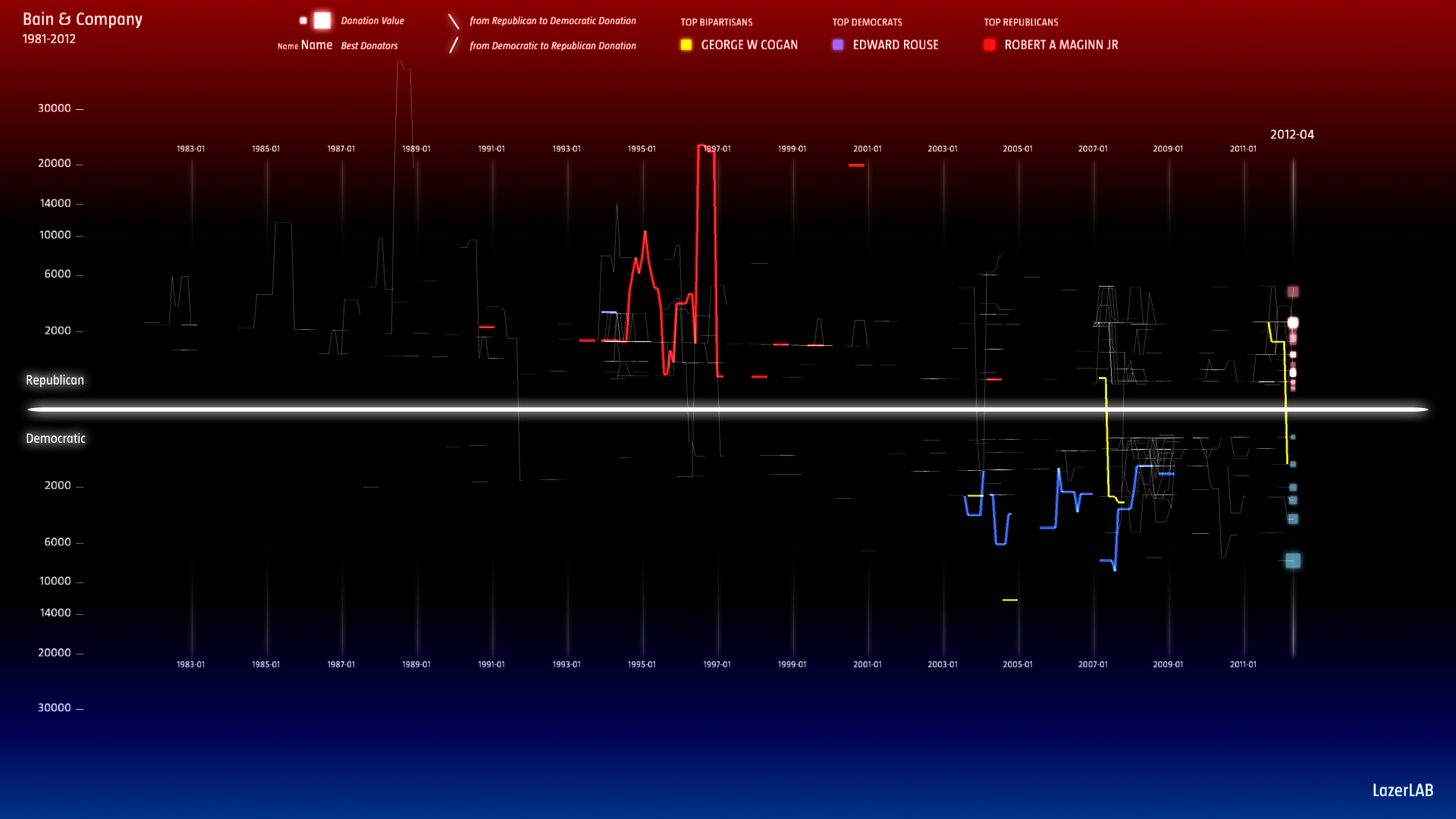Viewport: 1456px width, 819px height.
Task: Click the 2012-04 current date marker
Action: (1292, 135)
